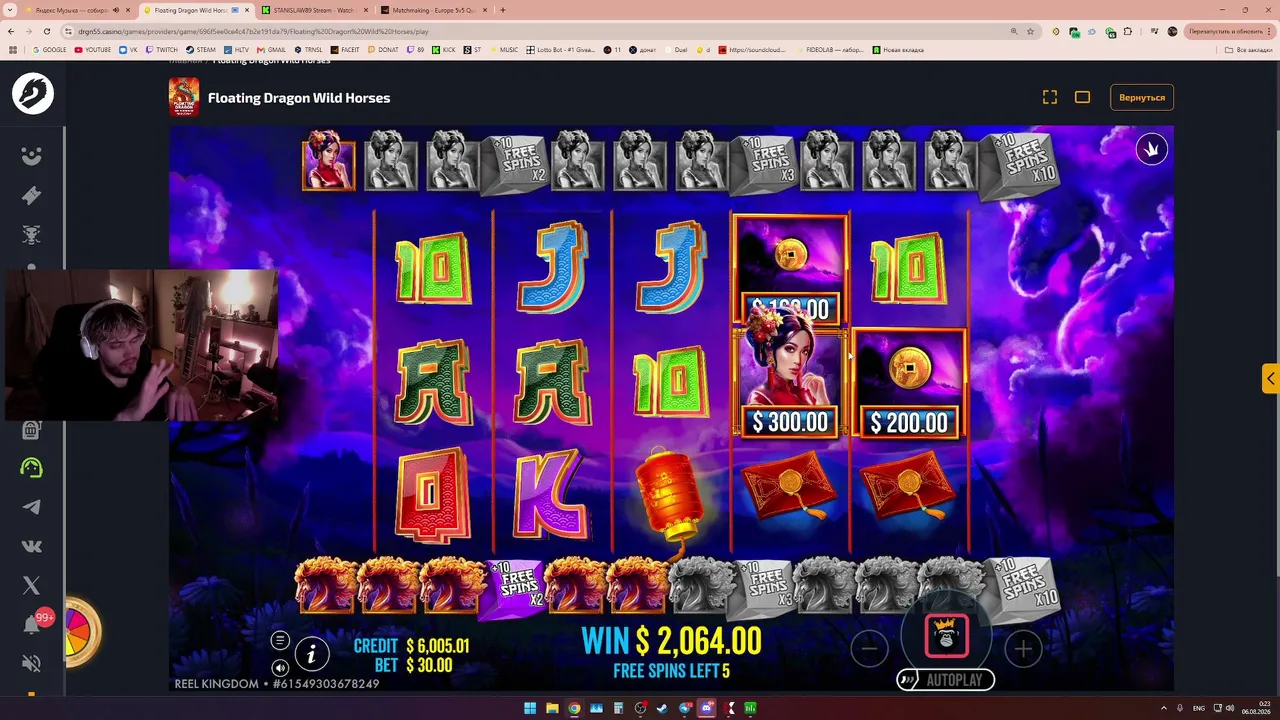
Task: Select the Floating Dragon Wild Horses tab
Action: 190,10
